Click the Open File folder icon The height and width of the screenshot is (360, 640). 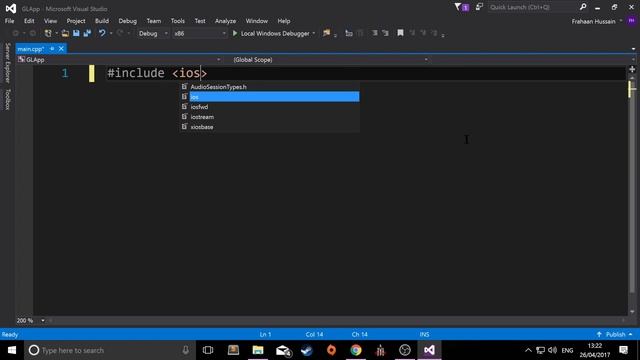pyautogui.click(x=65, y=33)
